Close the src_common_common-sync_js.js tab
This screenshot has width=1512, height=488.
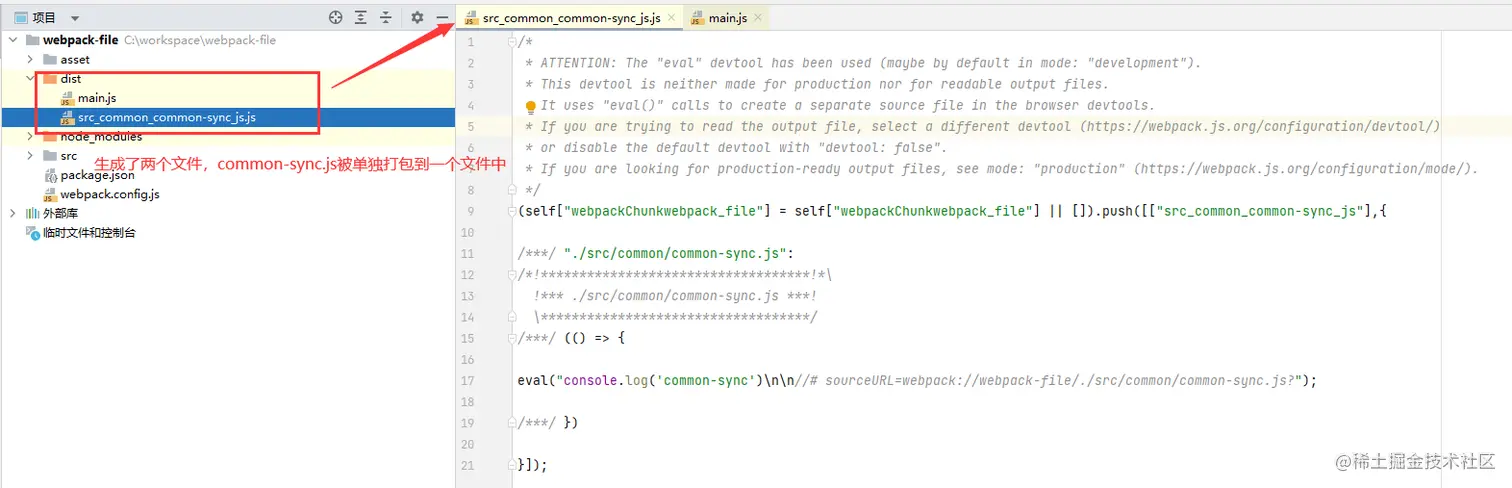pos(670,18)
